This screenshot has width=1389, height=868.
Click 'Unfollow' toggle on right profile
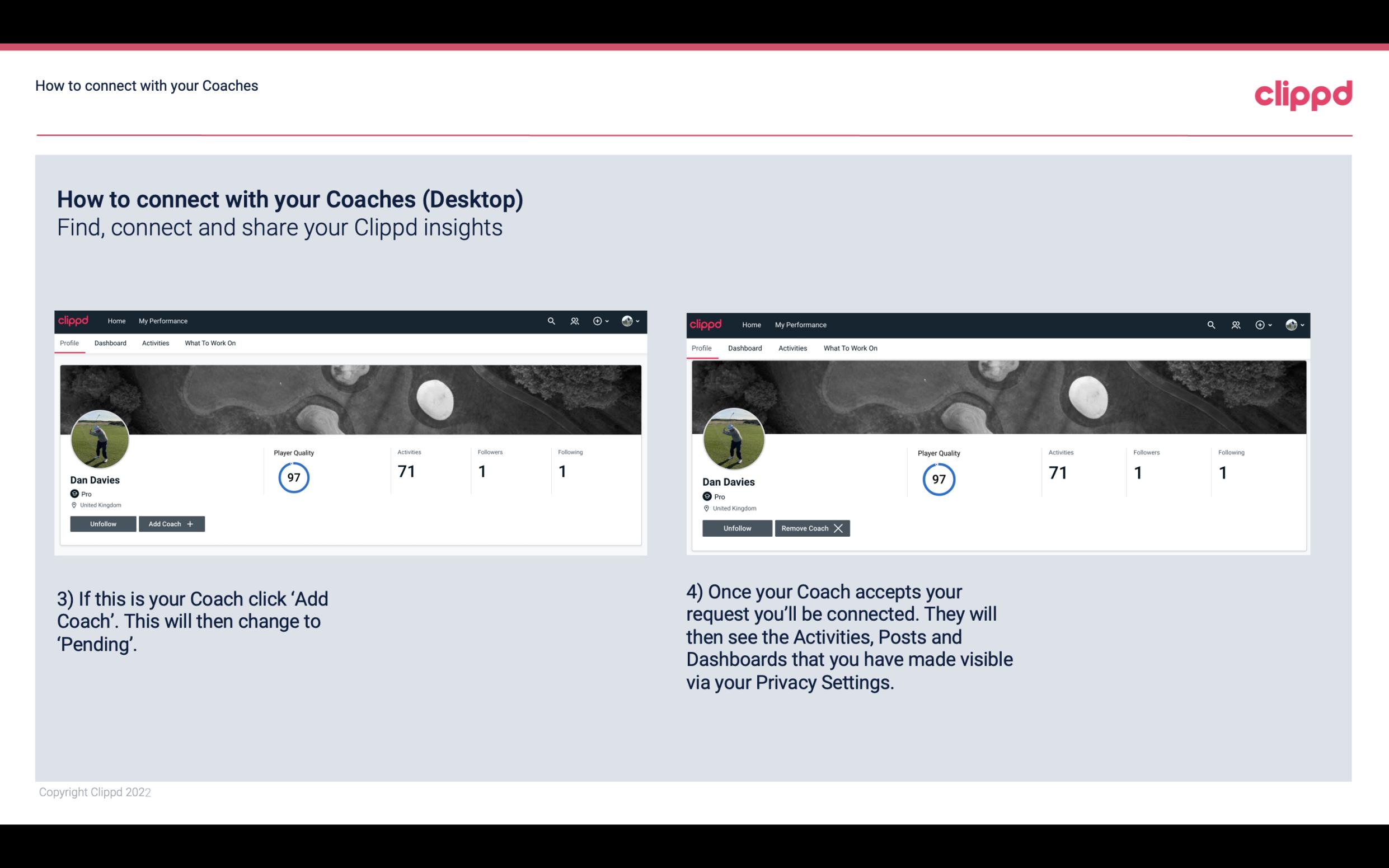(736, 528)
